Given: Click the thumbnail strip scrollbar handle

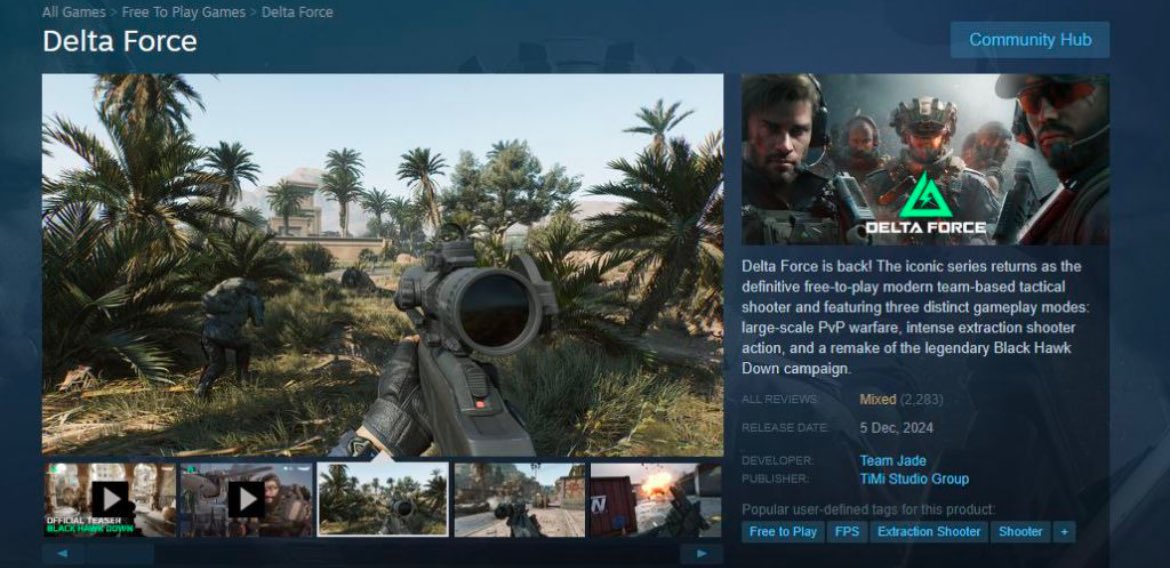Looking at the screenshot, I should pos(119,553).
